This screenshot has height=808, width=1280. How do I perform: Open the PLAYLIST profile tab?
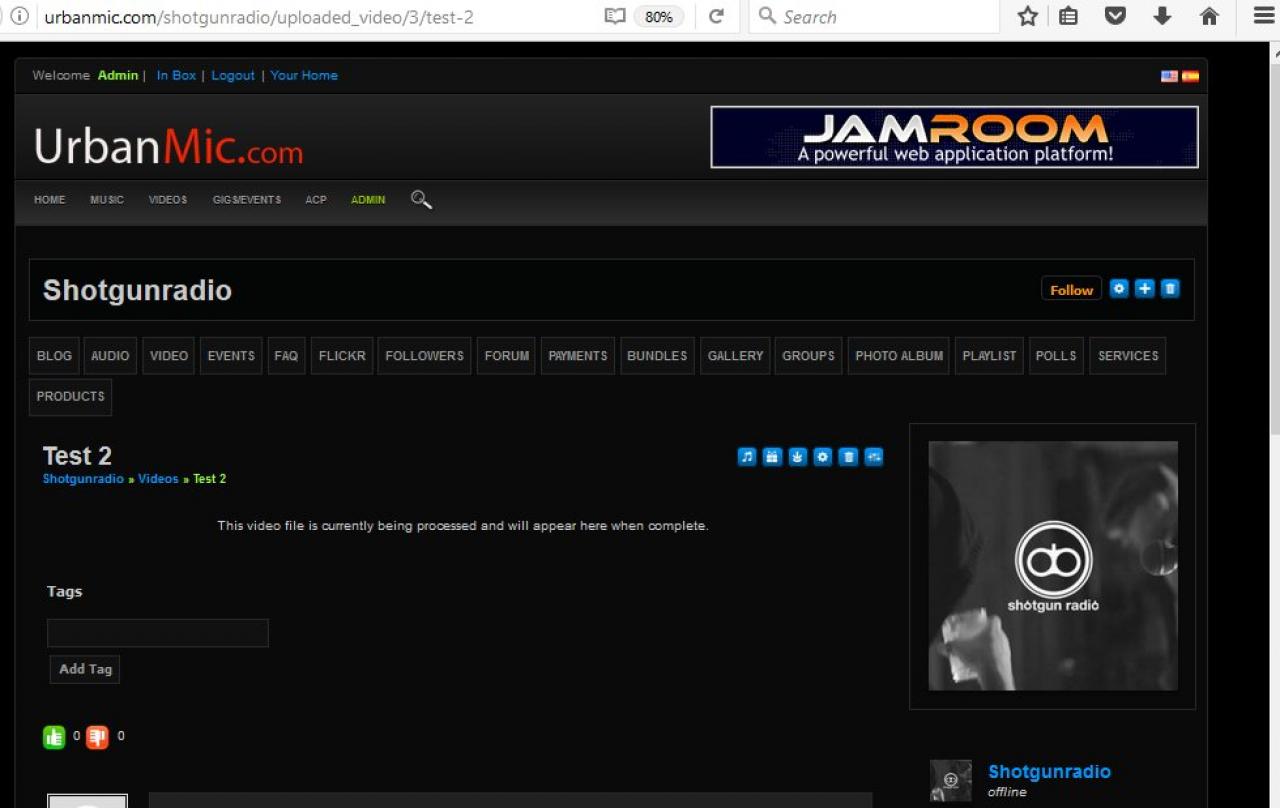click(990, 356)
